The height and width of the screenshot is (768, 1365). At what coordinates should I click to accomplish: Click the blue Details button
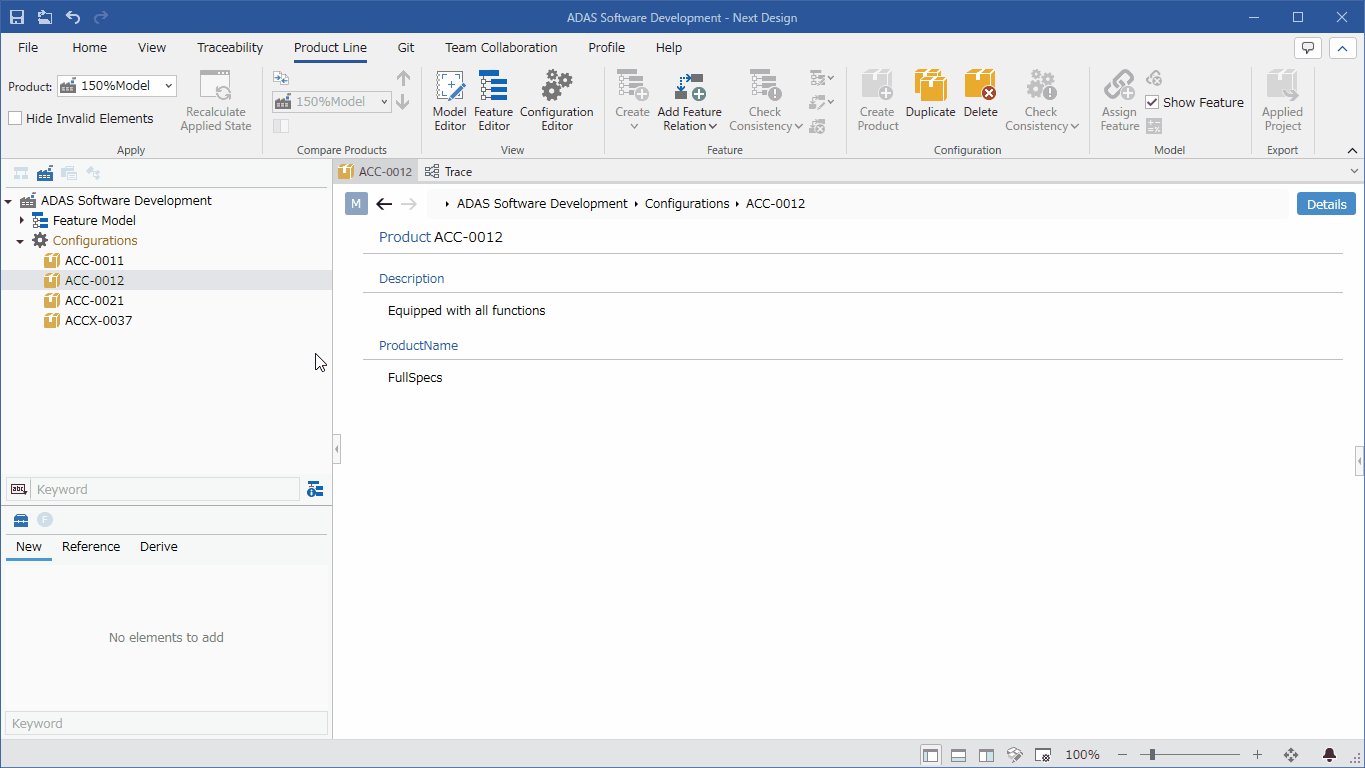tap(1326, 204)
